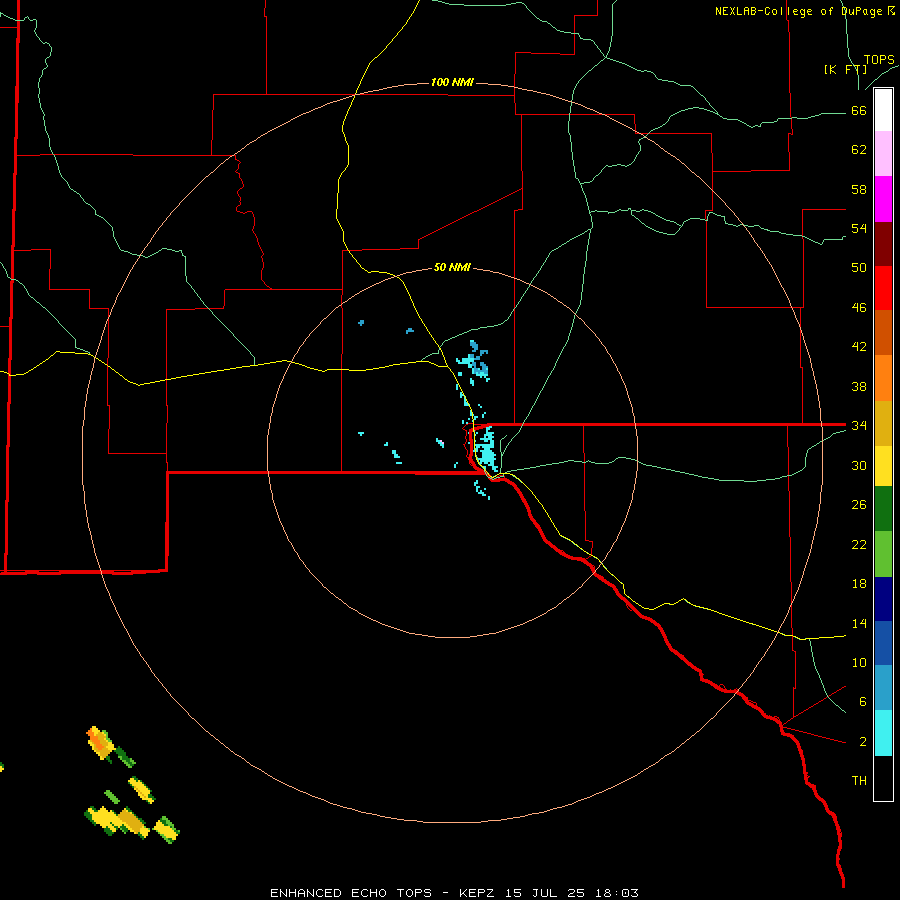Click the light blue 6 kft legend swatch

[883, 688]
